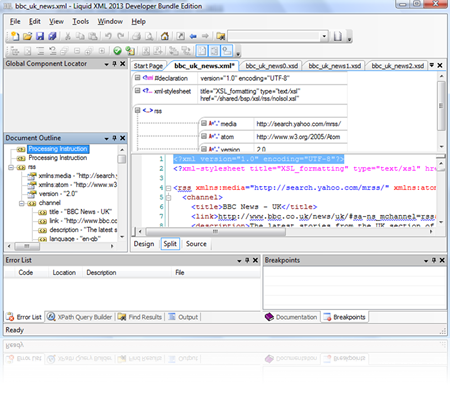The height and width of the screenshot is (419, 450).
Task: Collapse the rss node in Document Outline
Action: pyautogui.click(x=11, y=167)
